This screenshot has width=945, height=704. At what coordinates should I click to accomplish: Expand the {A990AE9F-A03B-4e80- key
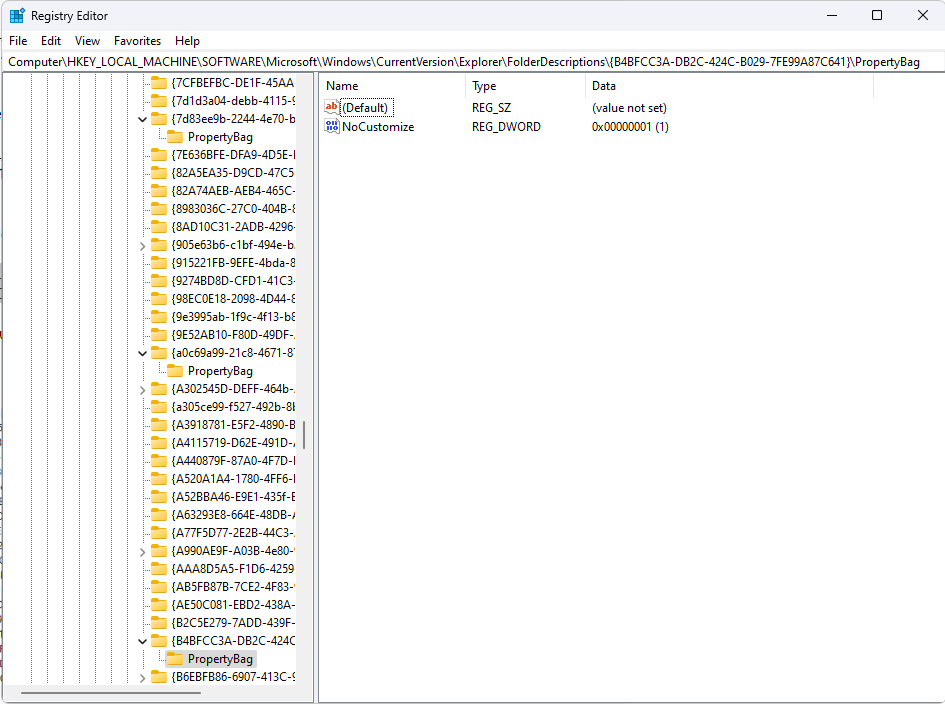tap(142, 552)
